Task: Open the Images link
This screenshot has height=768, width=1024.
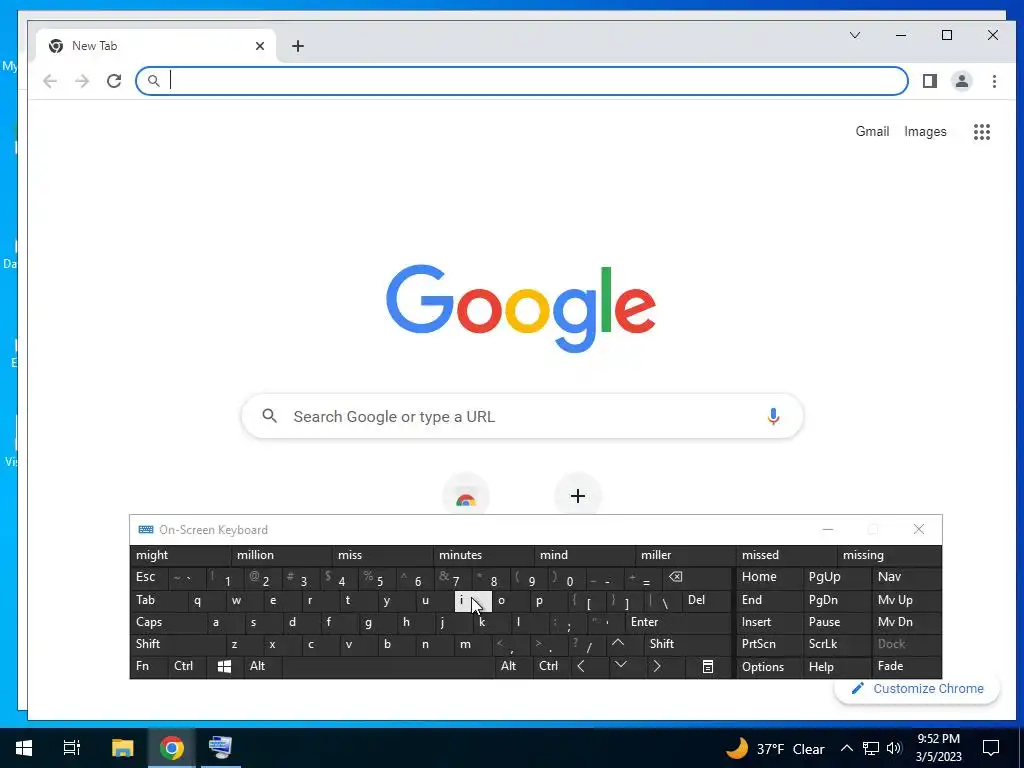Action: coord(925,131)
